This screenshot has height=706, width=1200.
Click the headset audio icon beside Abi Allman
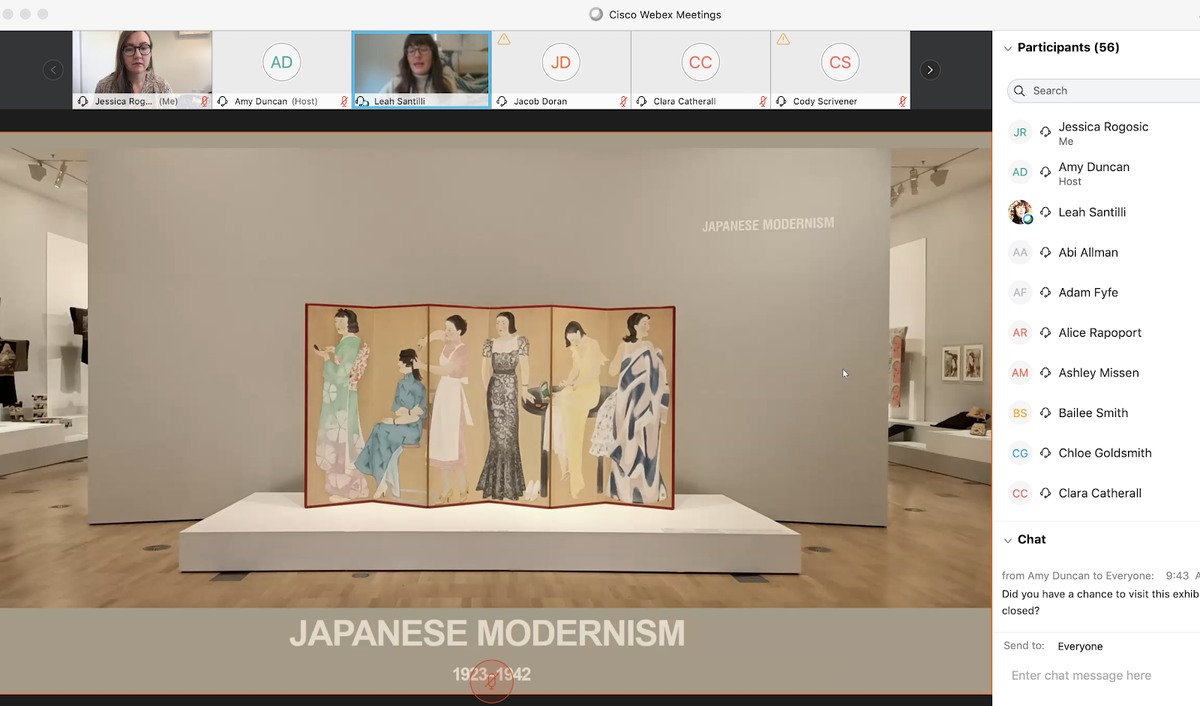point(1045,252)
